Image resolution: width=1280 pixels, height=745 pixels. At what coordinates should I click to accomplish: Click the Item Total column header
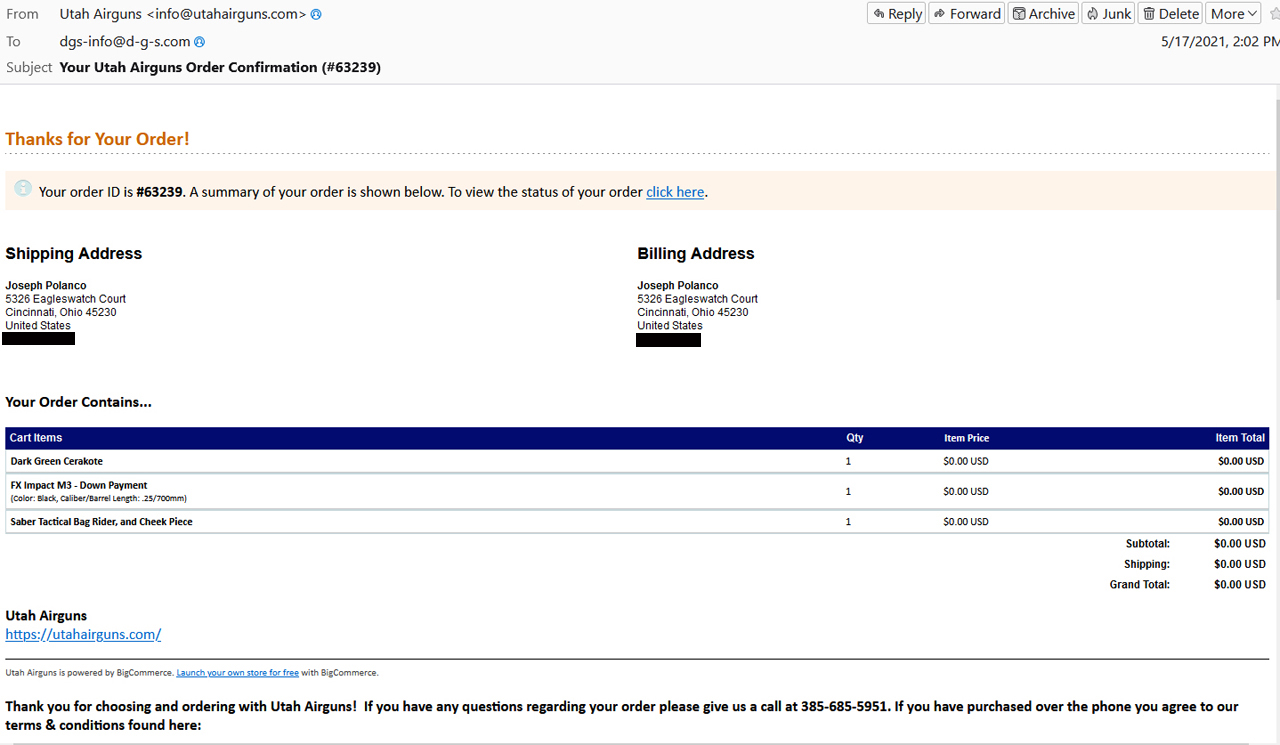click(x=1240, y=438)
